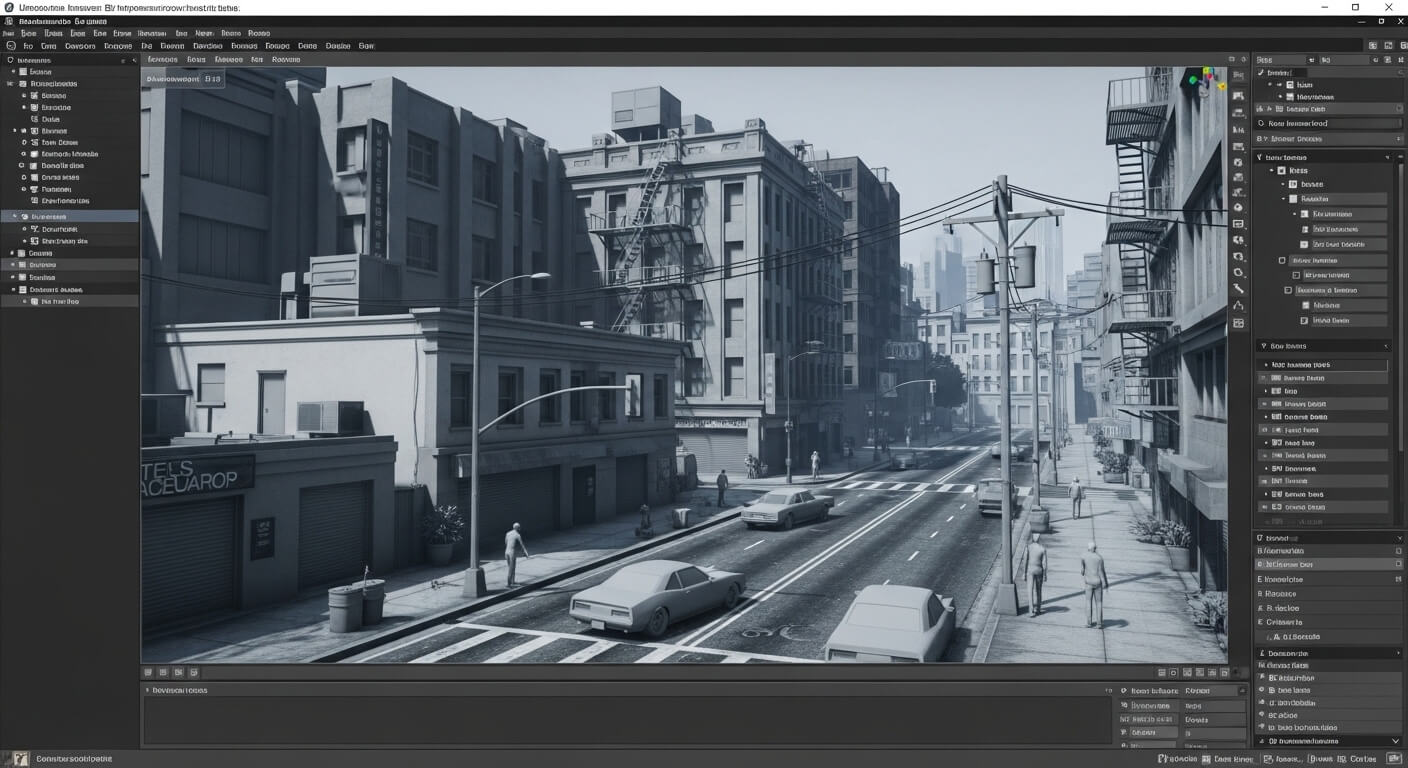
Task: Open the dropdown arrow in the console panel header
Action: (1108, 691)
